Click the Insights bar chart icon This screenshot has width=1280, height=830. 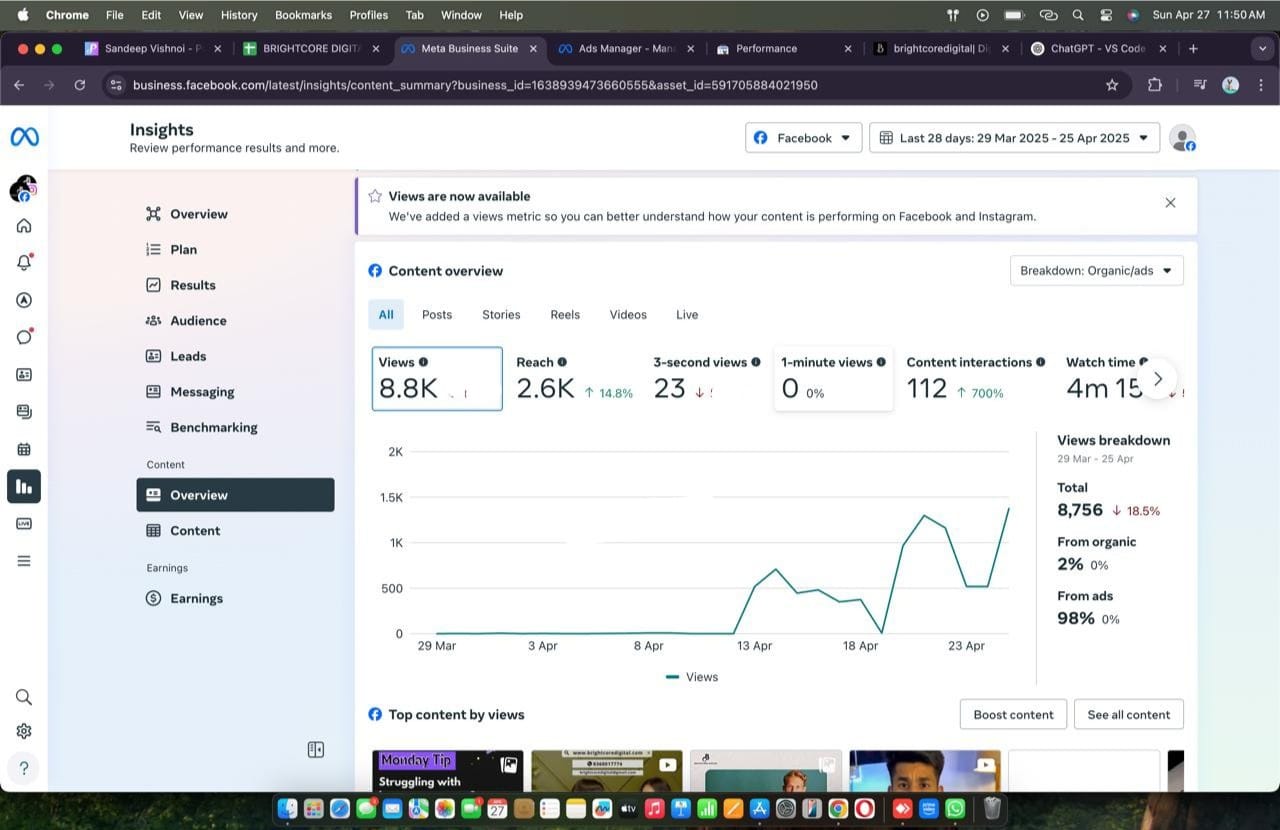click(24, 486)
